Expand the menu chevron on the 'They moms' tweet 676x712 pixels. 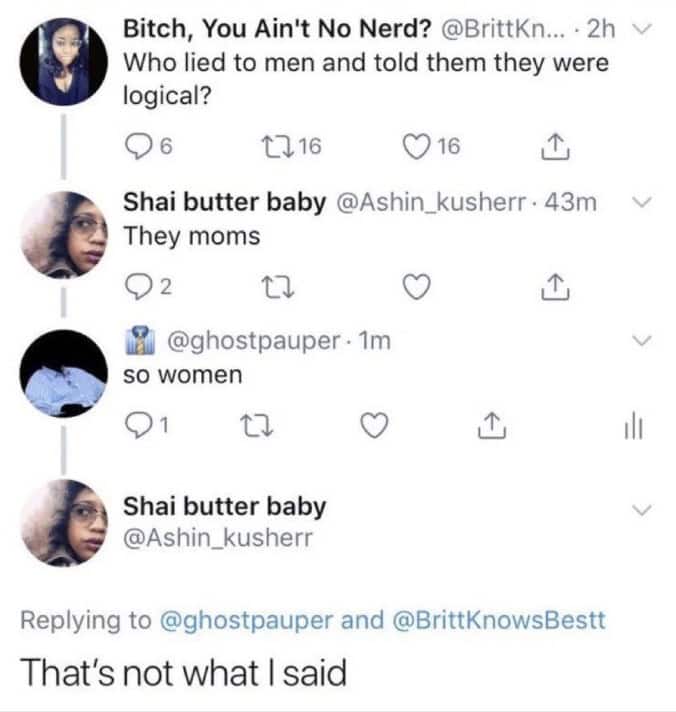[x=642, y=202]
